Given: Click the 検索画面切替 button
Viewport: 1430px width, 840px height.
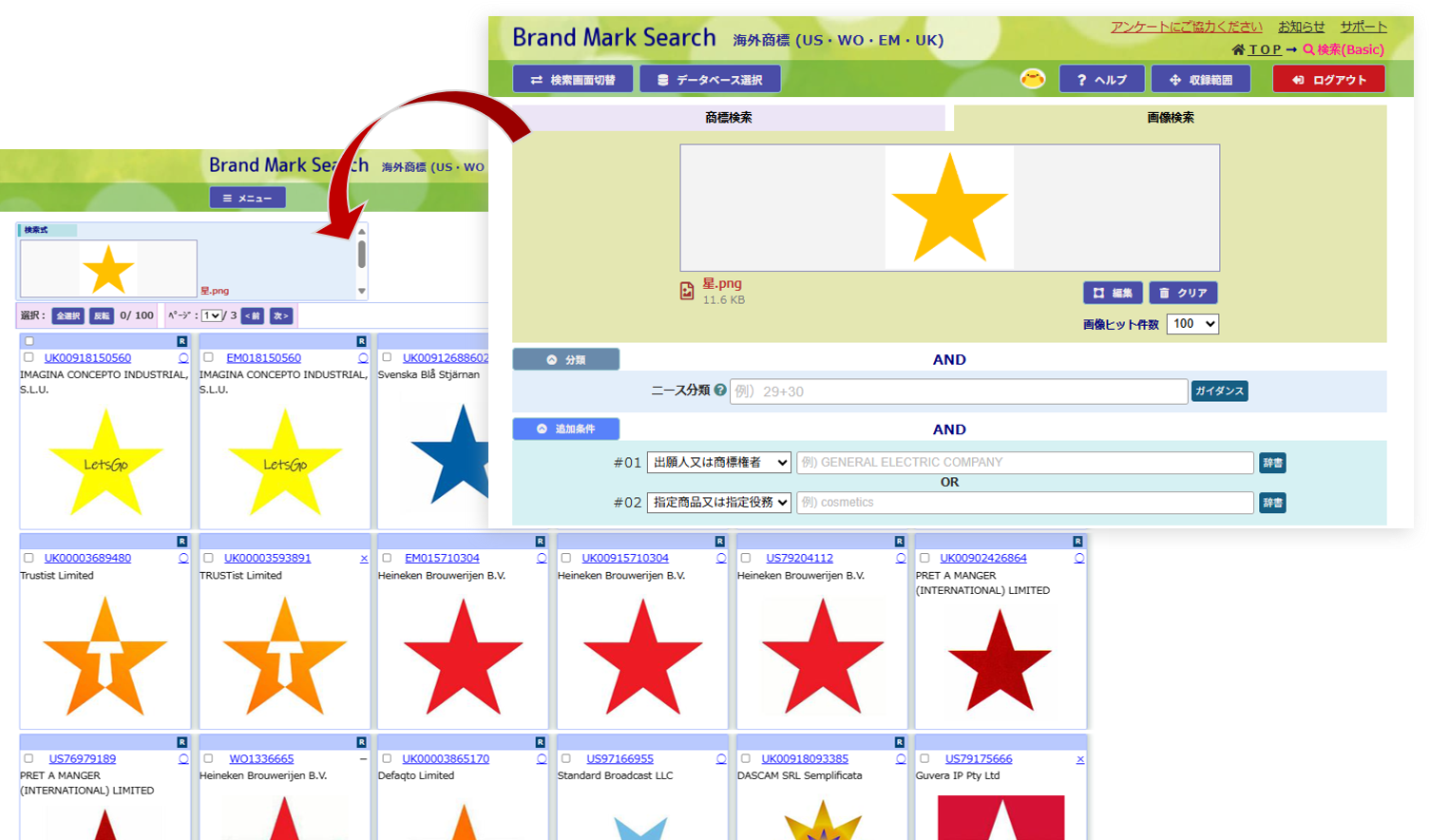Looking at the screenshot, I should click(573, 80).
